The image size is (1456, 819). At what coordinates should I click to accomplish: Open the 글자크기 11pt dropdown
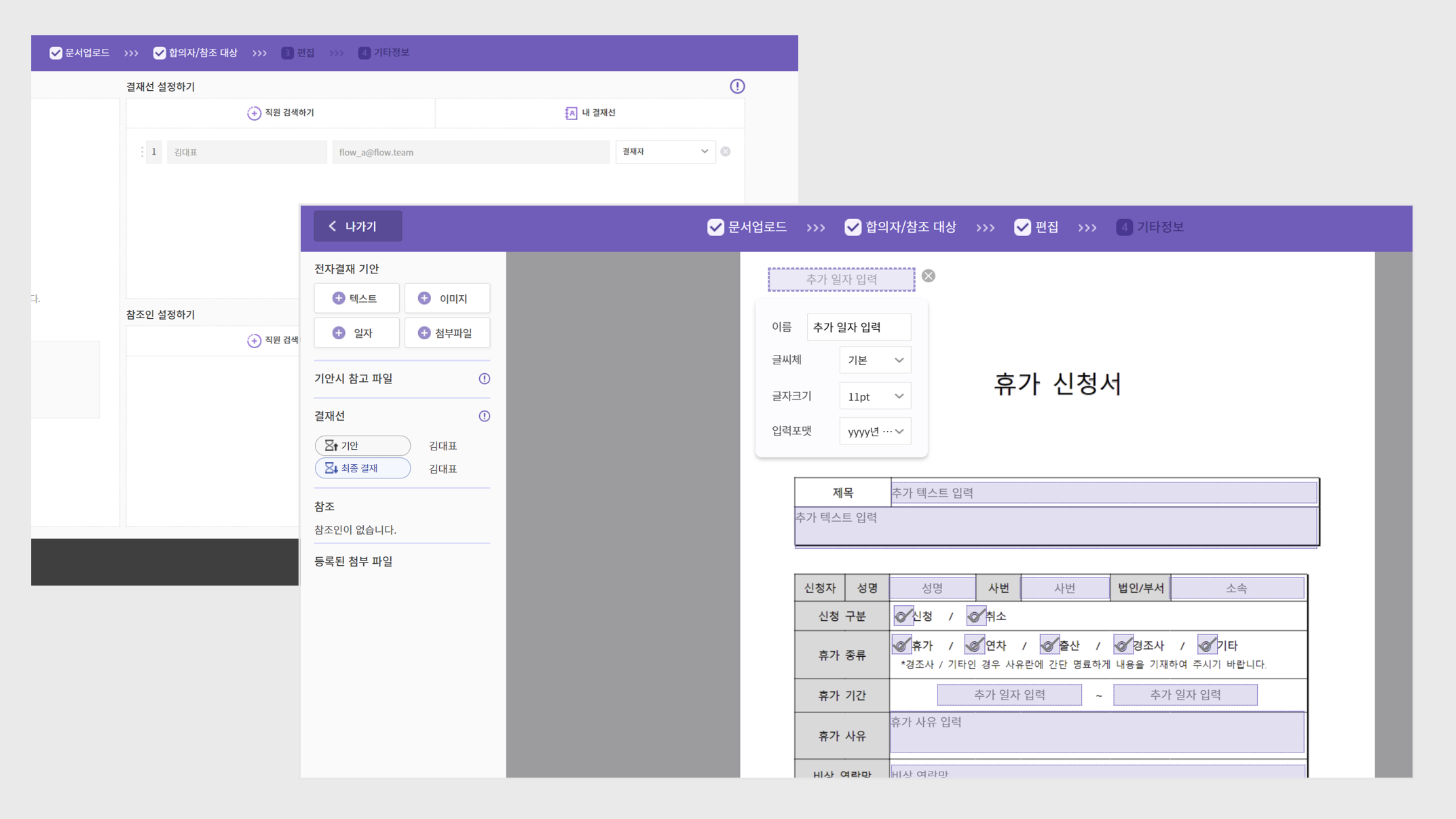coord(875,396)
